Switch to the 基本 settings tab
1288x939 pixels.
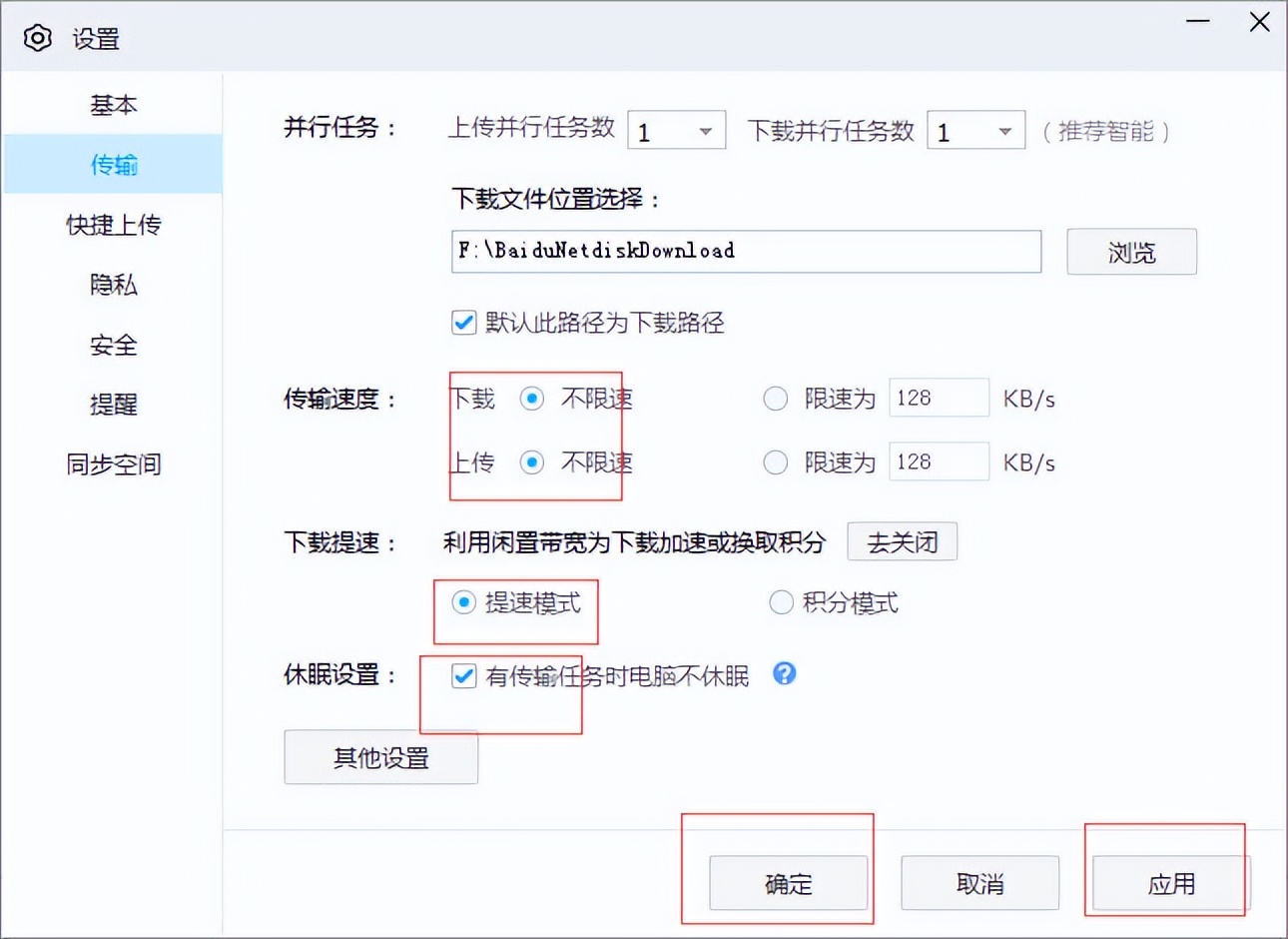(x=113, y=105)
